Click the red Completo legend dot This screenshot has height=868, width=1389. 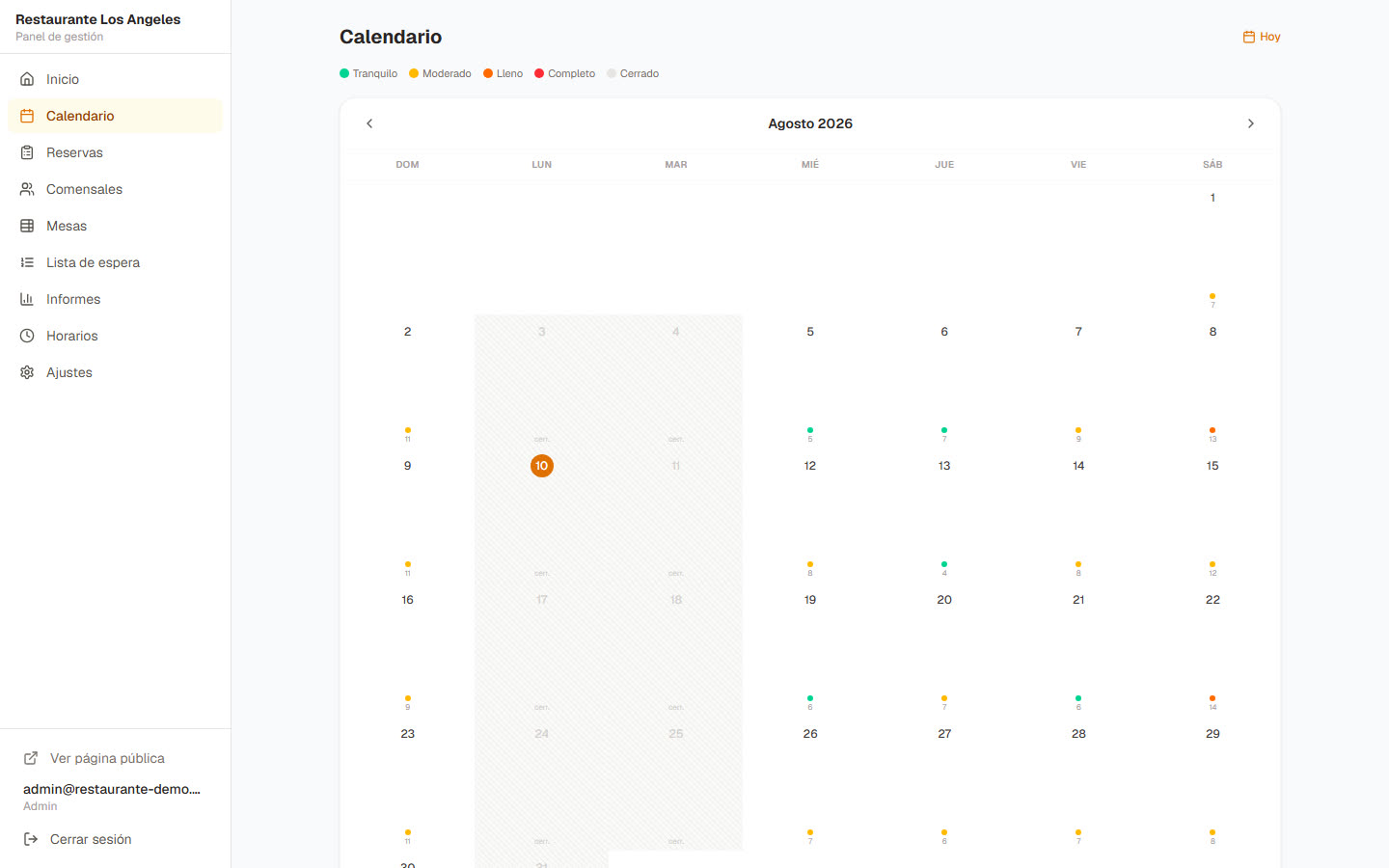tap(539, 73)
